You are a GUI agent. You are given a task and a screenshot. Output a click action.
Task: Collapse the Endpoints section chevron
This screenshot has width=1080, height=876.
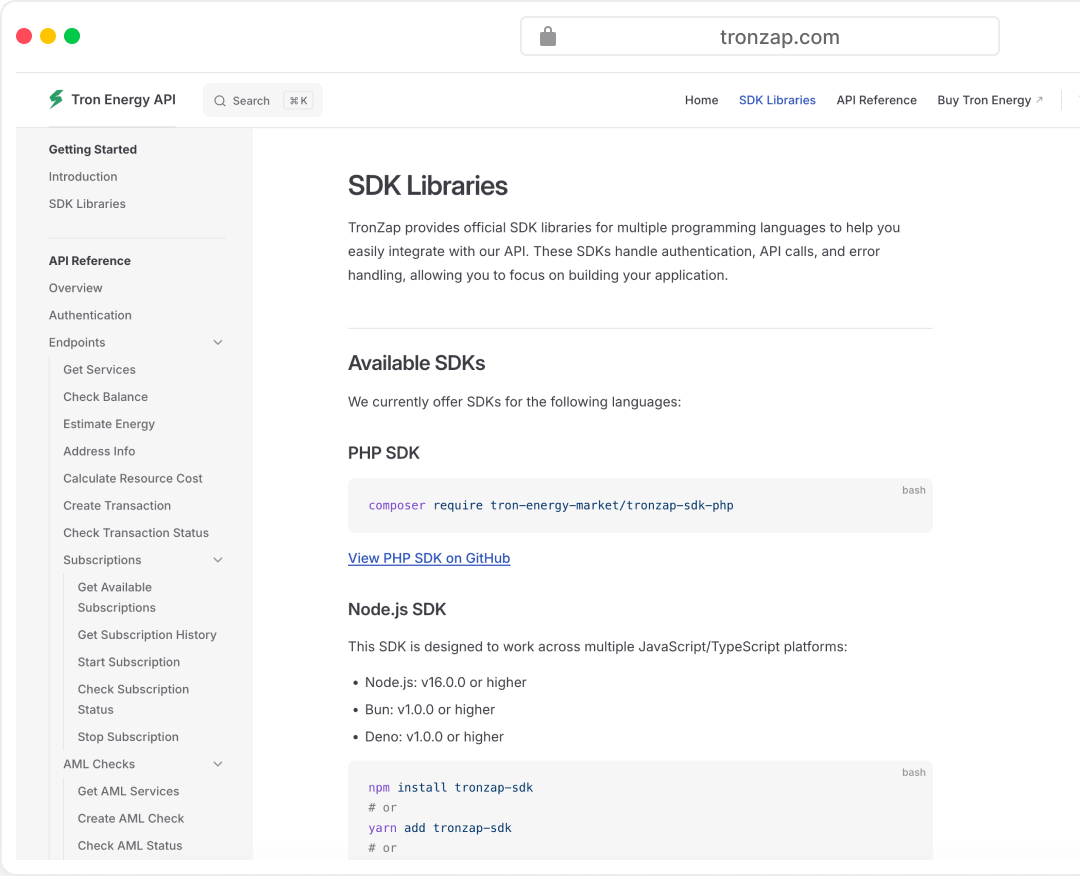pyautogui.click(x=218, y=342)
